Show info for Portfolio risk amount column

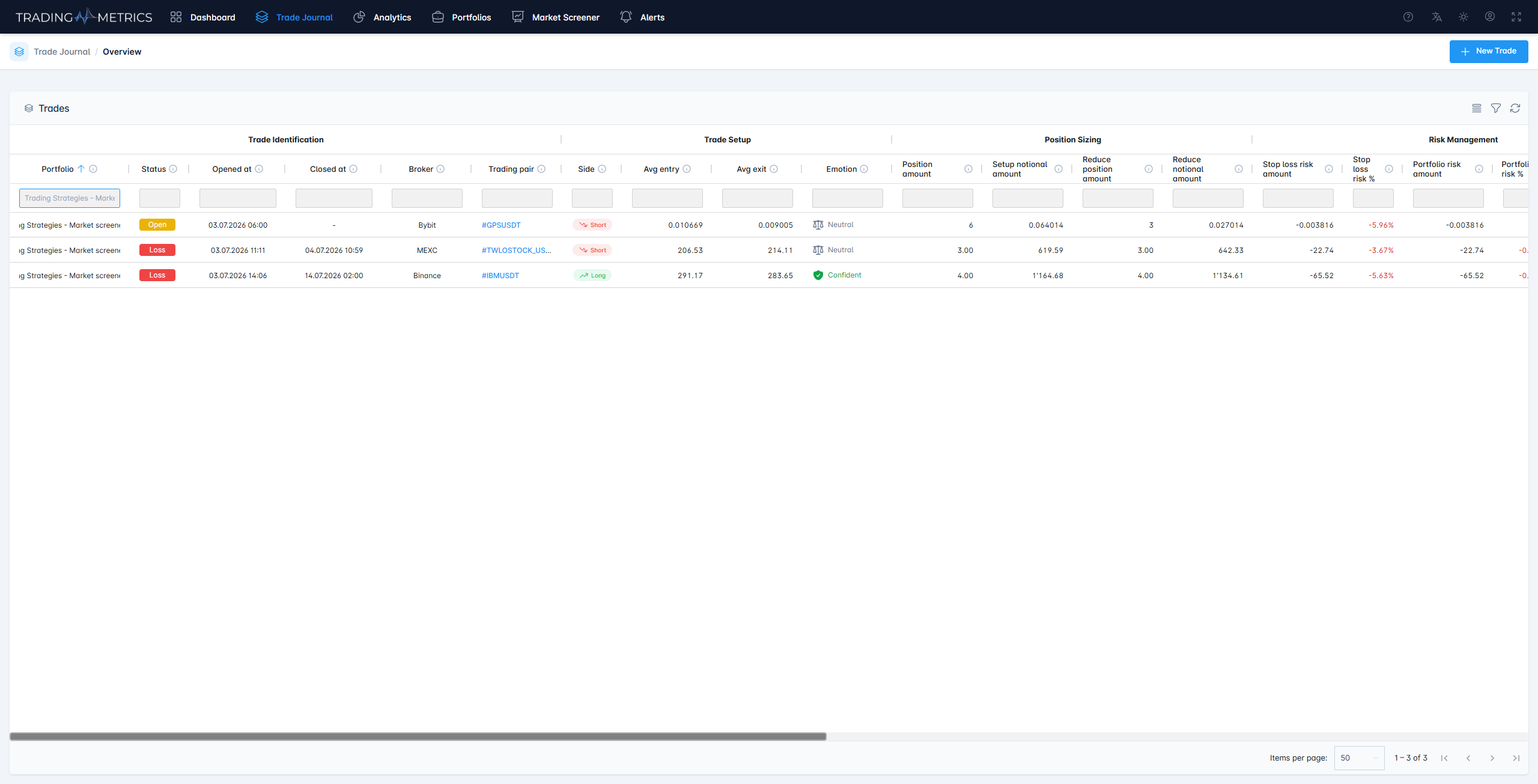pos(1479,169)
